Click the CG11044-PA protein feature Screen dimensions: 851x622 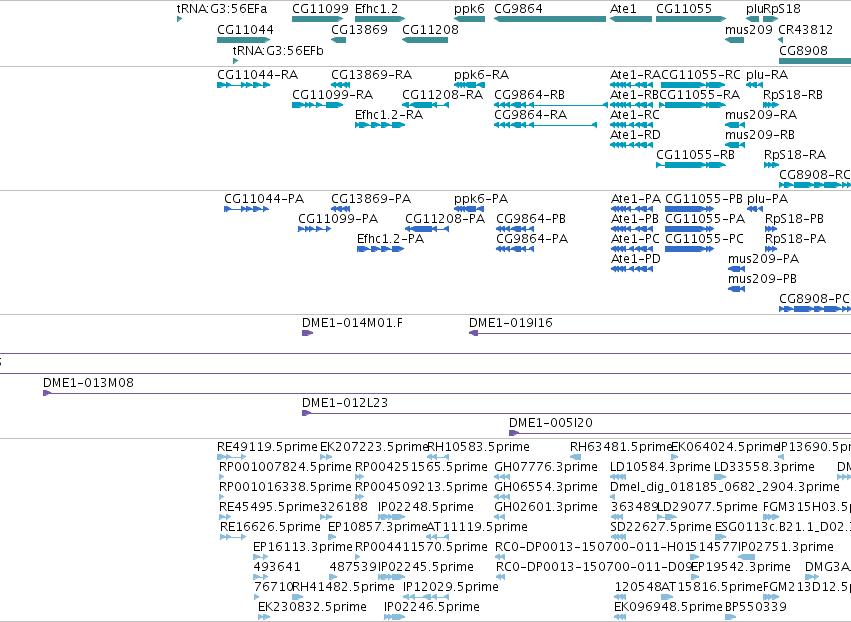(246, 209)
